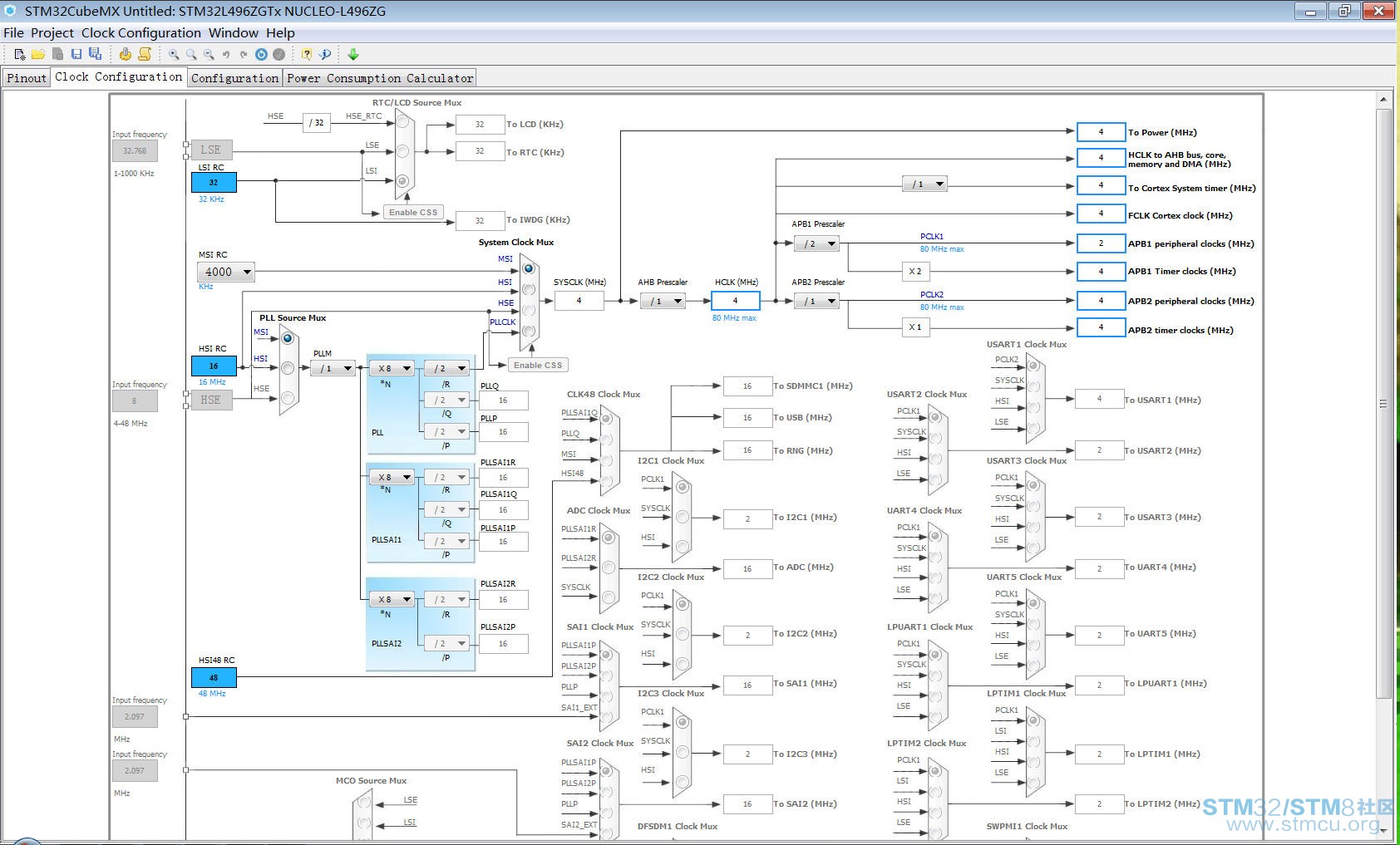Screen dimensions: 1400x845
Task: Select PCLK2 in the USART1 Clock Mux
Action: pyautogui.click(x=1033, y=366)
